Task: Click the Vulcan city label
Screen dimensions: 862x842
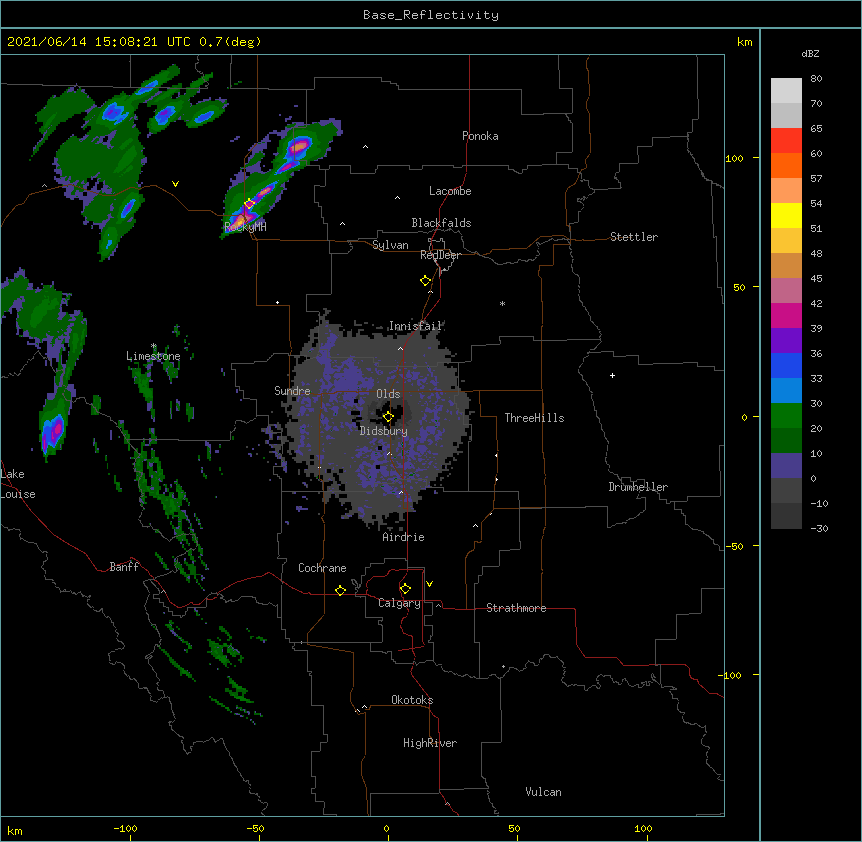Action: pyautogui.click(x=543, y=792)
